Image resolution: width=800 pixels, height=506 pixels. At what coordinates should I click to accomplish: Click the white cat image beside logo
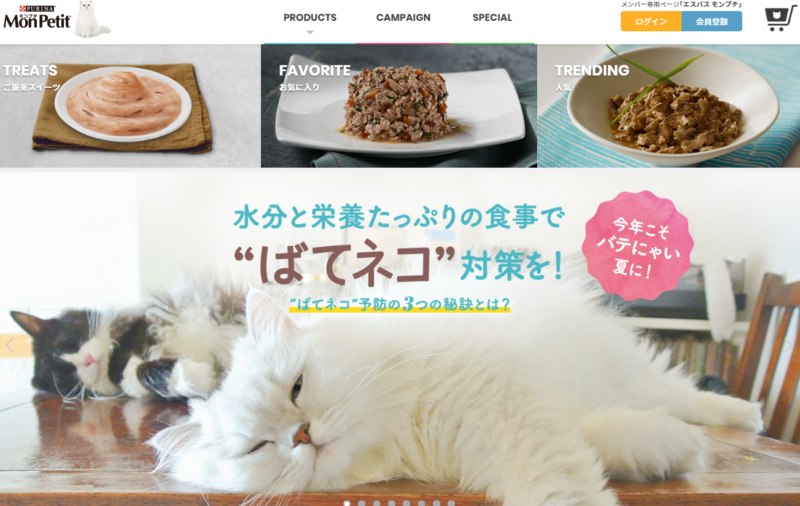click(92, 19)
